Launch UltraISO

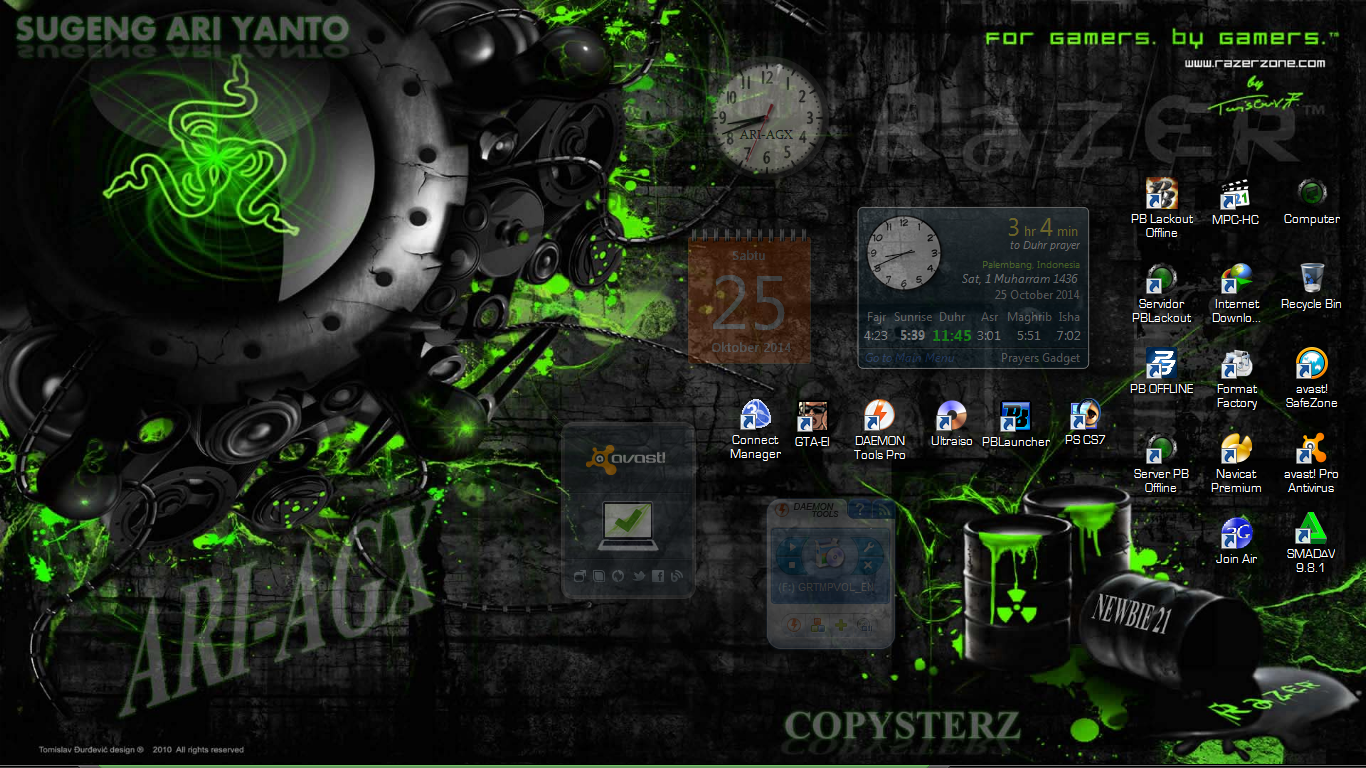point(951,418)
